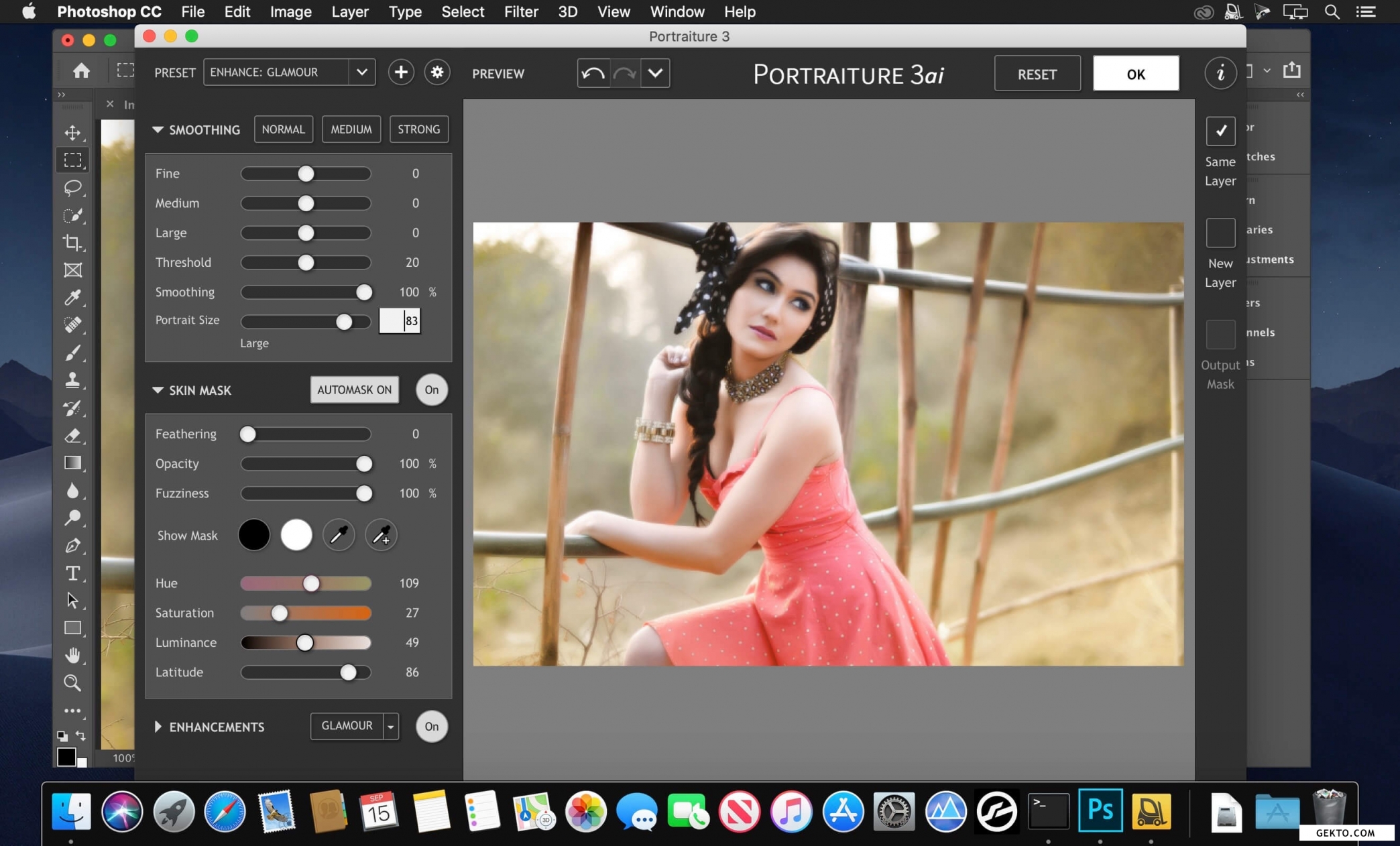The width and height of the screenshot is (1400, 846).
Task: Open the GLAMOUR enhancements dropdown arrow
Action: pos(391,727)
